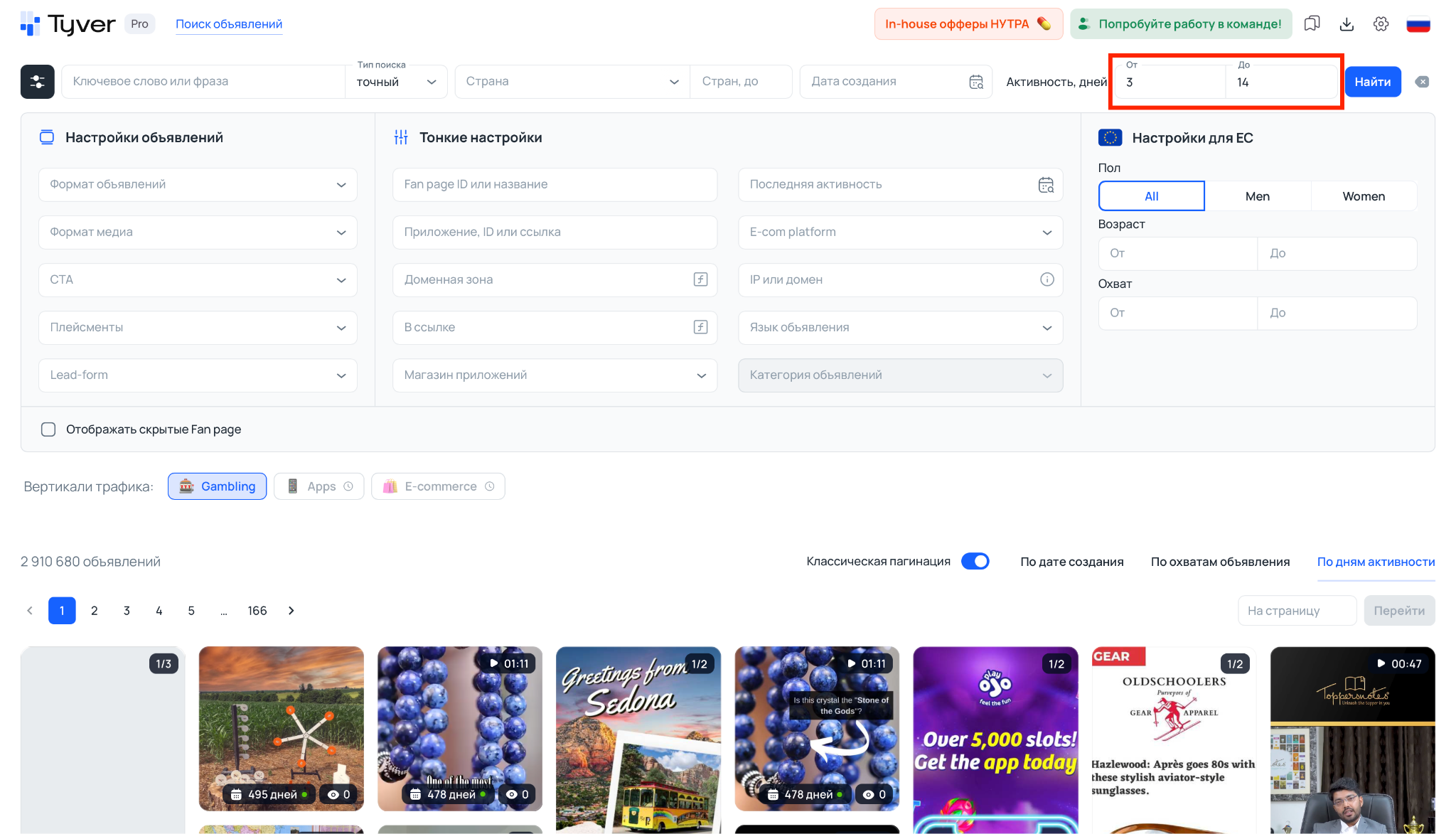Select Women gender option
Image resolution: width=1456 pixels, height=834 pixels.
click(x=1363, y=196)
